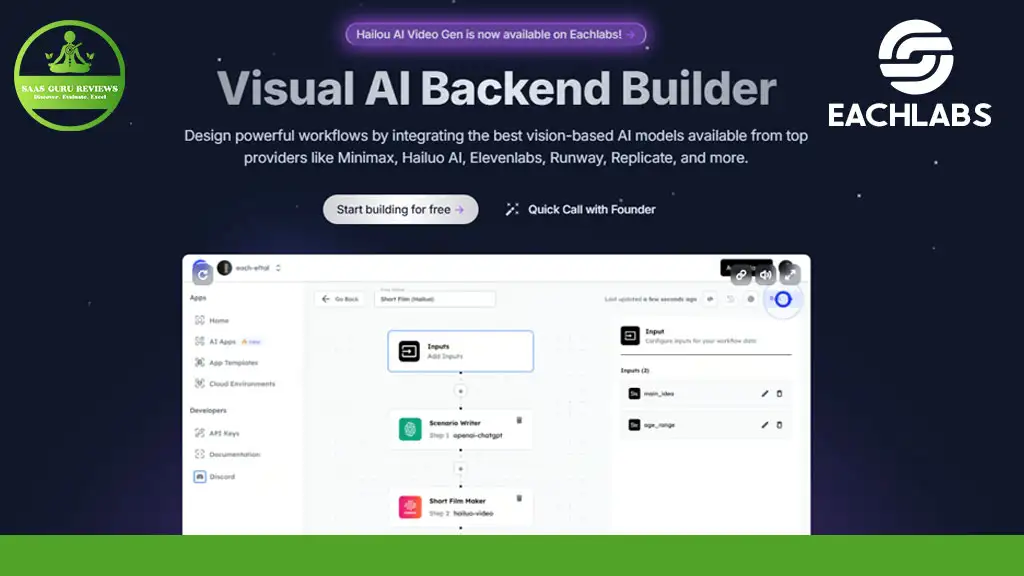Screen dimensions: 1024x576
Task: Delete the Scenario Writer step
Action: tap(519, 421)
